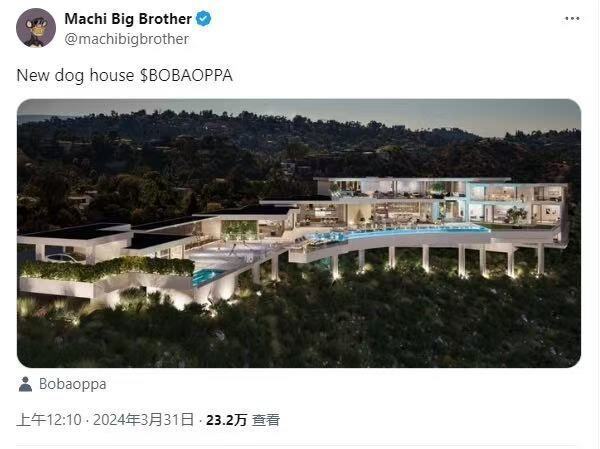Click the white car parked in the photo
This screenshot has height=449, width=600.
[x=65, y=258]
